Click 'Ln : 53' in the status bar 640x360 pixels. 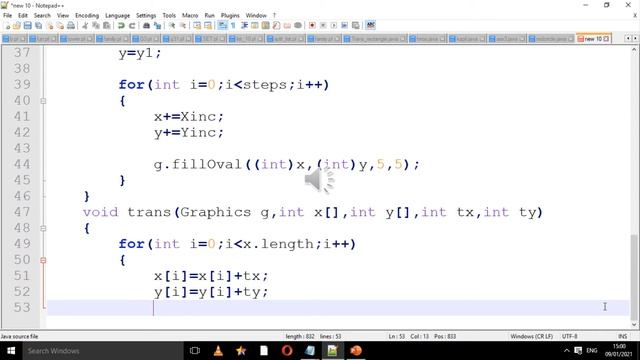[396, 336]
